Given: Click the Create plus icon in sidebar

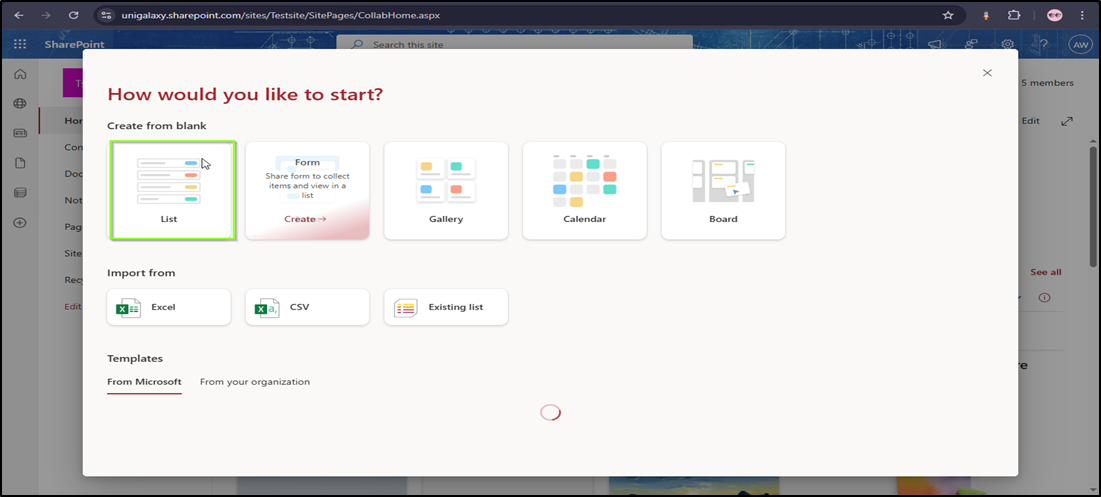Looking at the screenshot, I should click(x=20, y=222).
